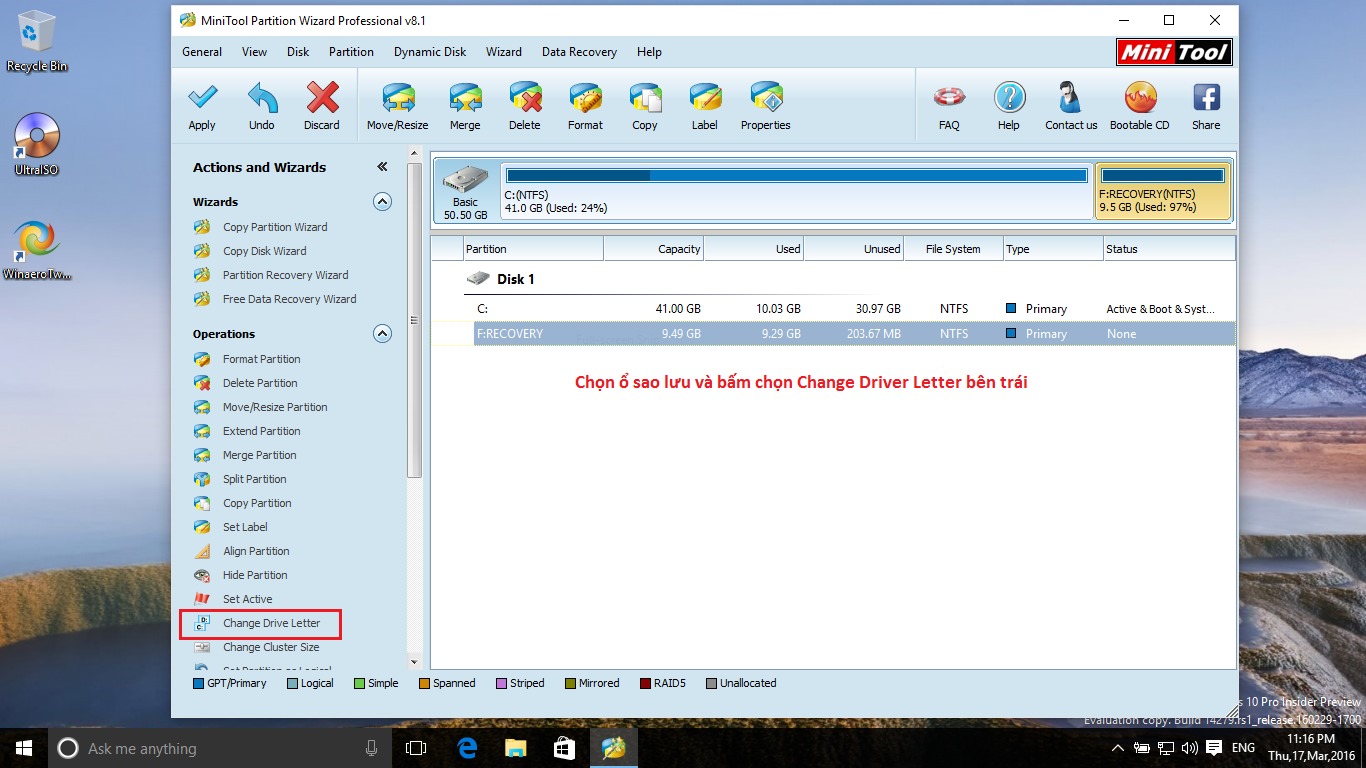Open Microsoft Edge from the taskbar
This screenshot has height=768, width=1366.
(466, 748)
